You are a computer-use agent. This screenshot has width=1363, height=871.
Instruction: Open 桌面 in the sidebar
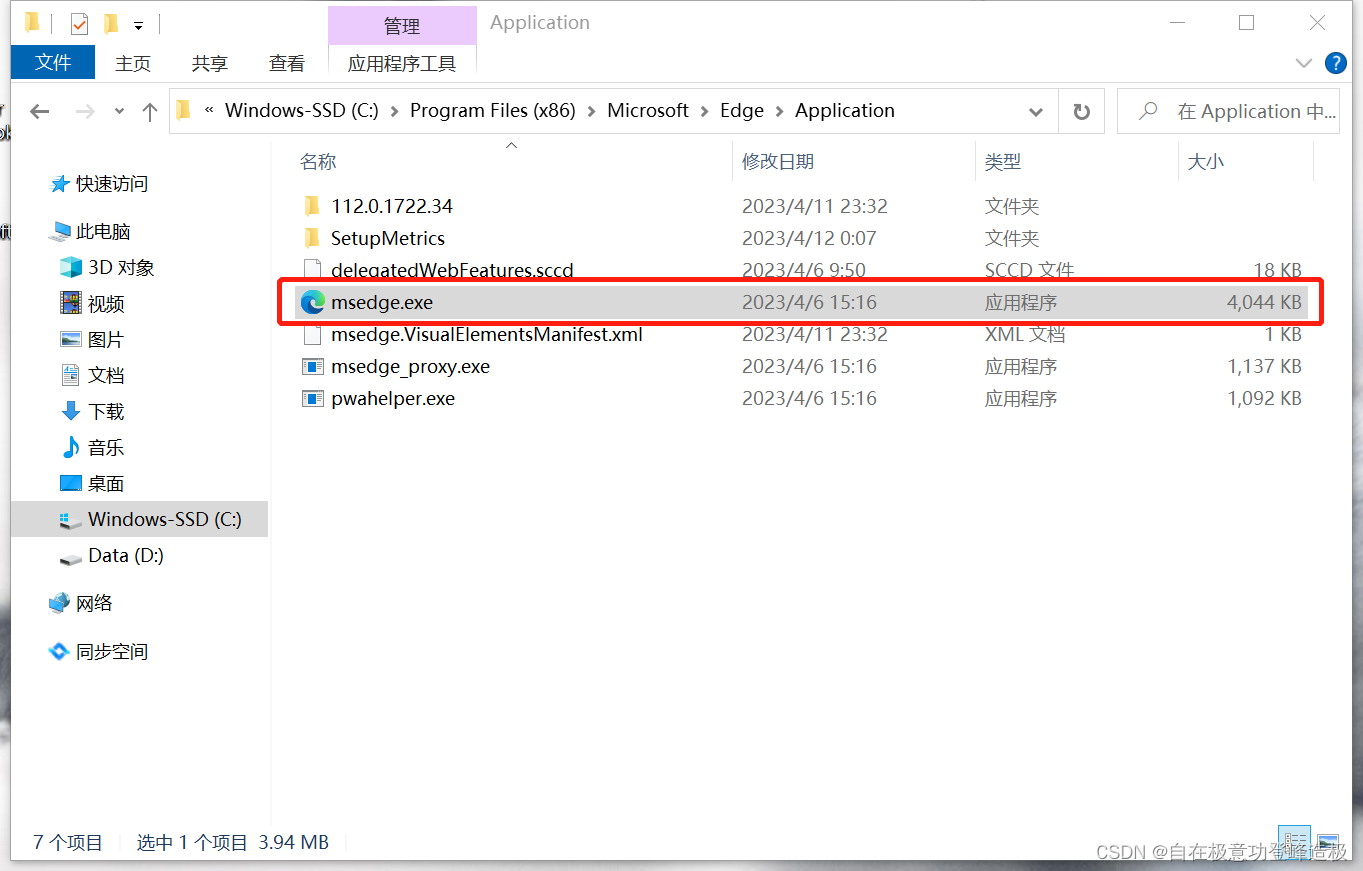pos(106,484)
